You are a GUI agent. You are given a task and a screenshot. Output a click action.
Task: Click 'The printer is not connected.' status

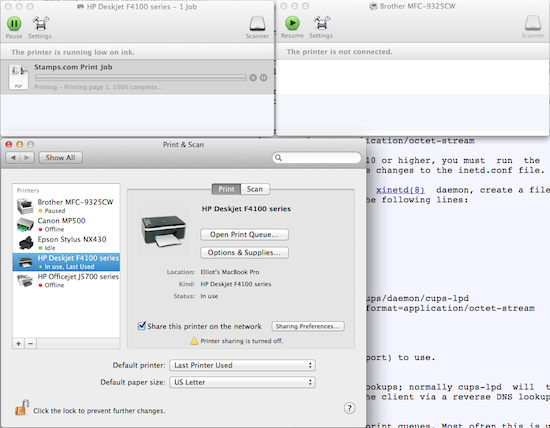point(339,52)
